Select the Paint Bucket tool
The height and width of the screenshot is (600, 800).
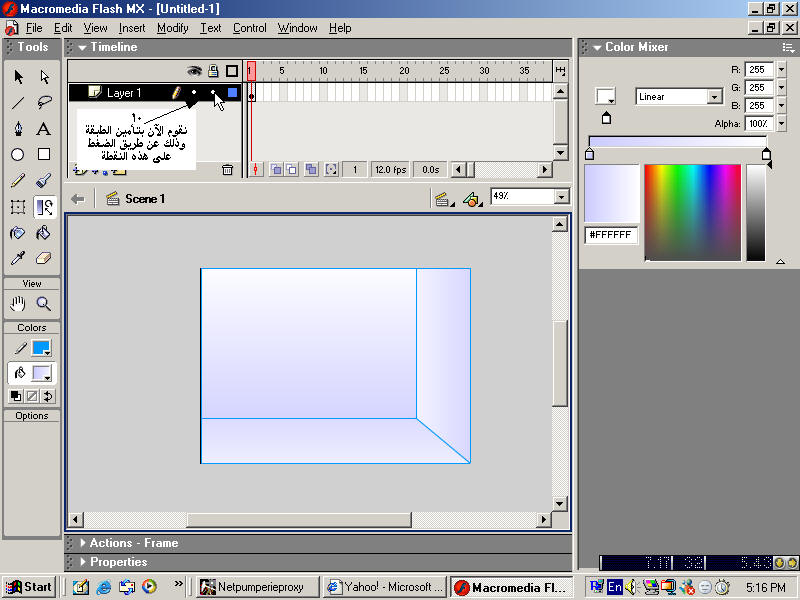point(44,233)
